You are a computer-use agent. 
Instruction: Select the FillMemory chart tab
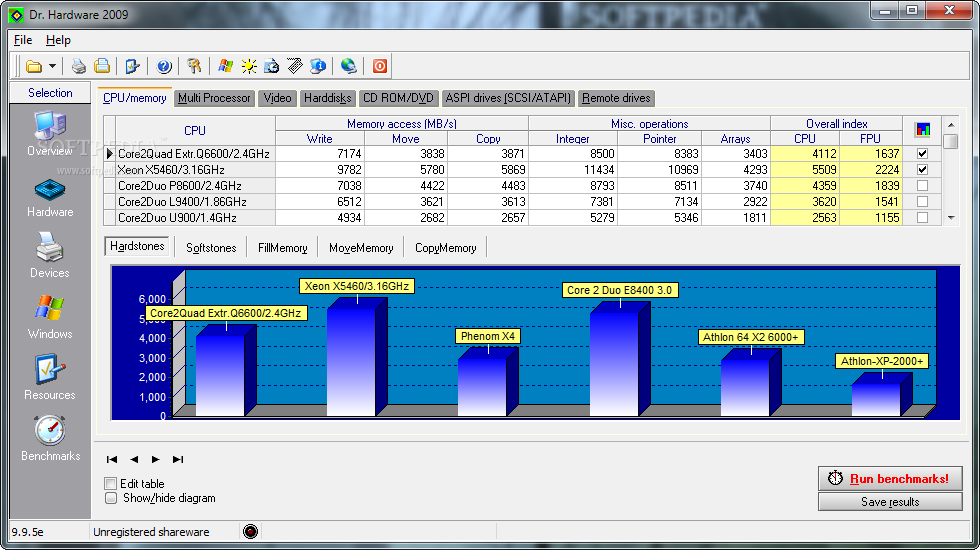282,248
